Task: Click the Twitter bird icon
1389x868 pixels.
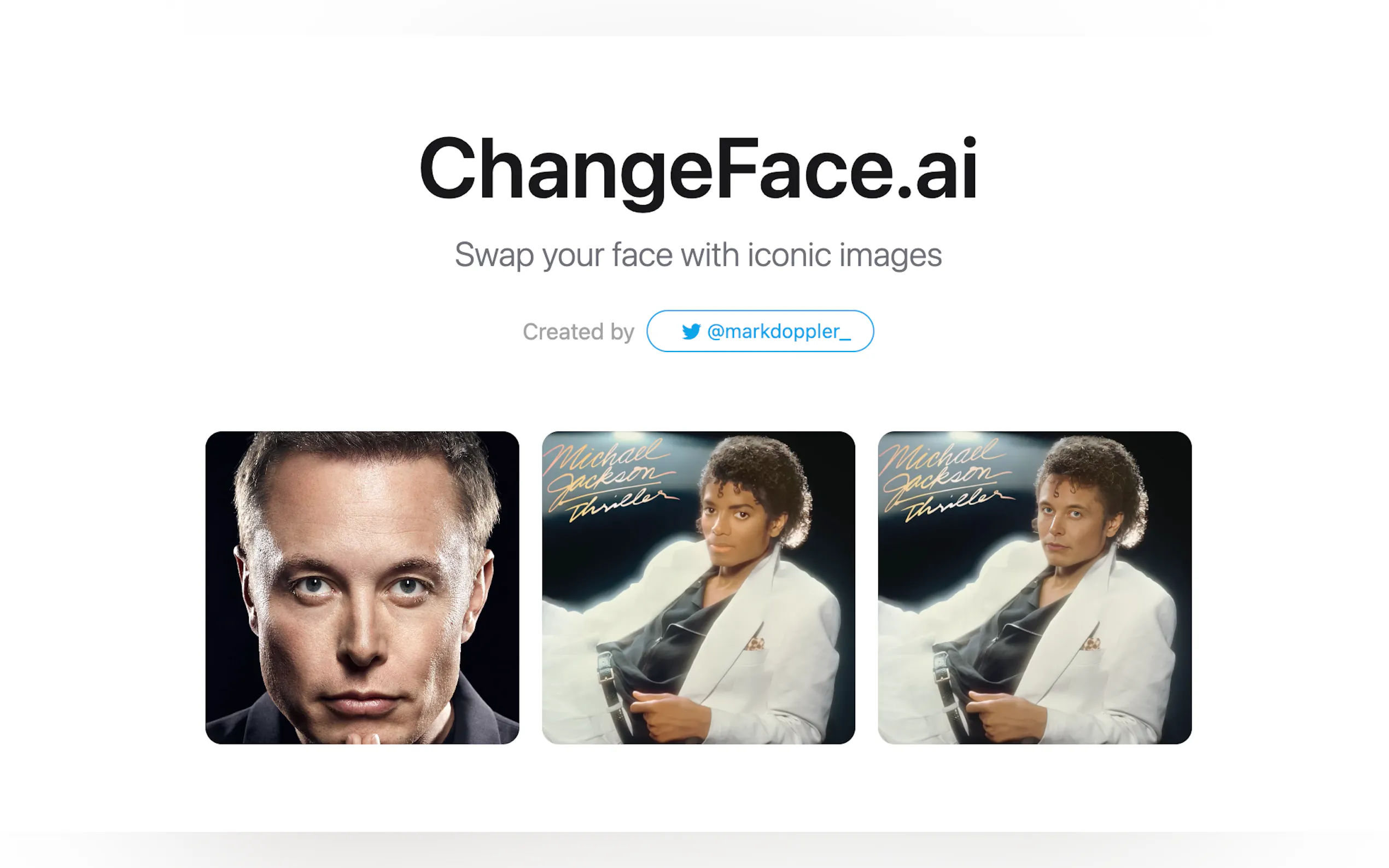Action: point(691,331)
